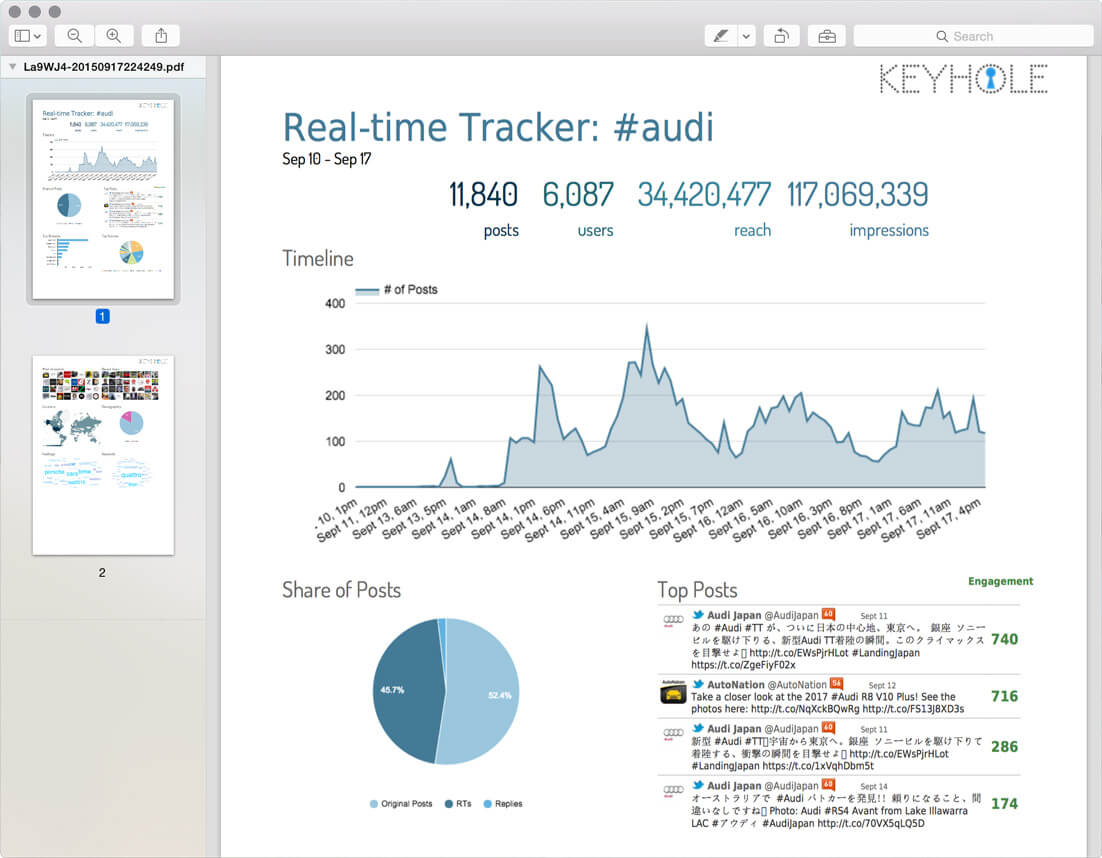Image resolution: width=1102 pixels, height=858 pixels.
Task: Select the 52.4% pie slice
Action: click(x=485, y=692)
